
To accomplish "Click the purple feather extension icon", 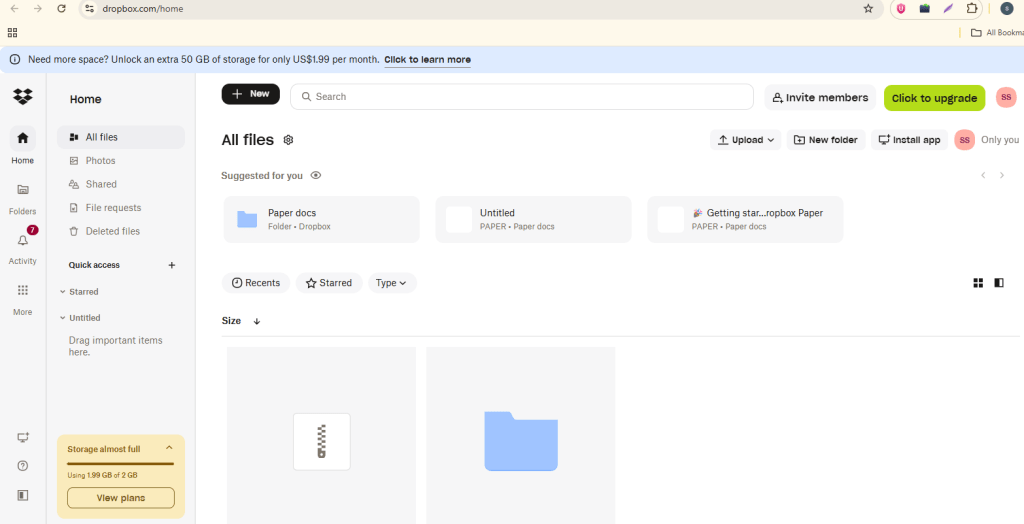I will tap(948, 8).
